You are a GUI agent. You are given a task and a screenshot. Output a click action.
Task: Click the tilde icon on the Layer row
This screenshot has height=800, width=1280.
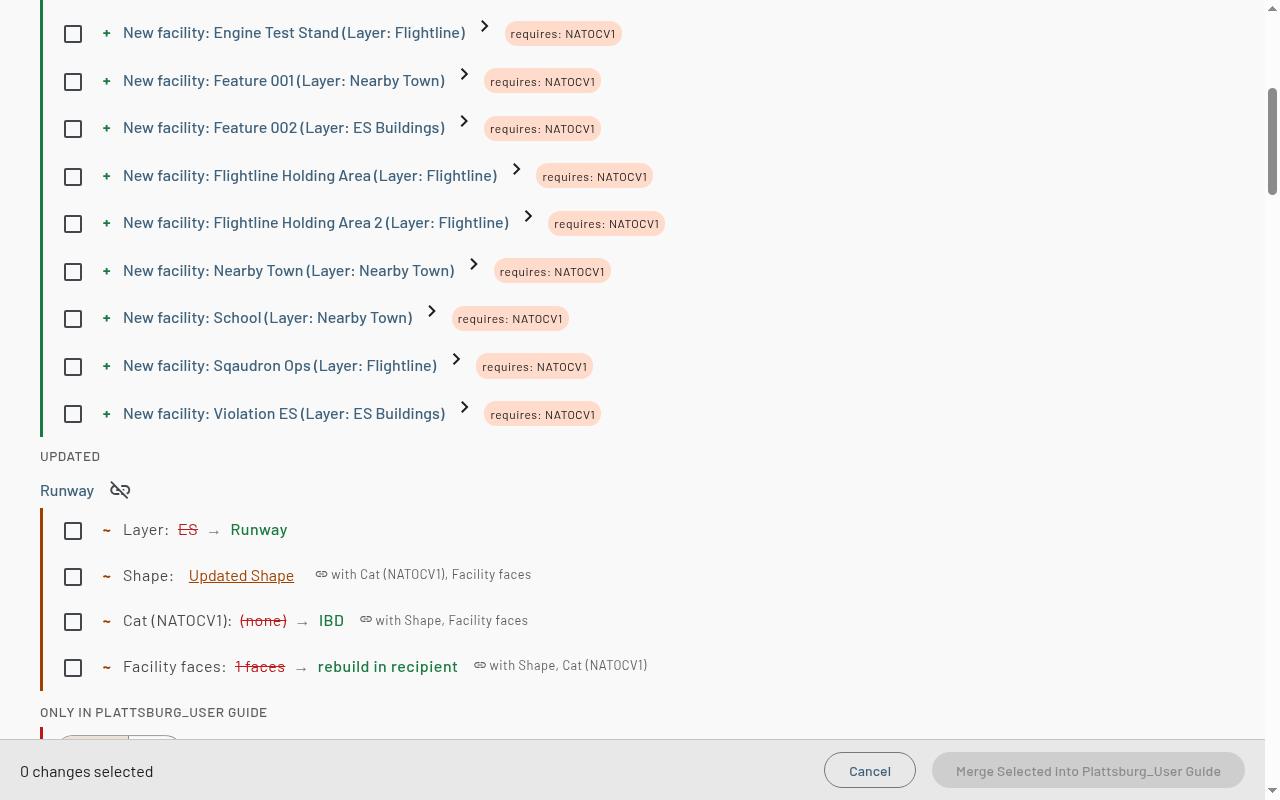[x=107, y=530]
